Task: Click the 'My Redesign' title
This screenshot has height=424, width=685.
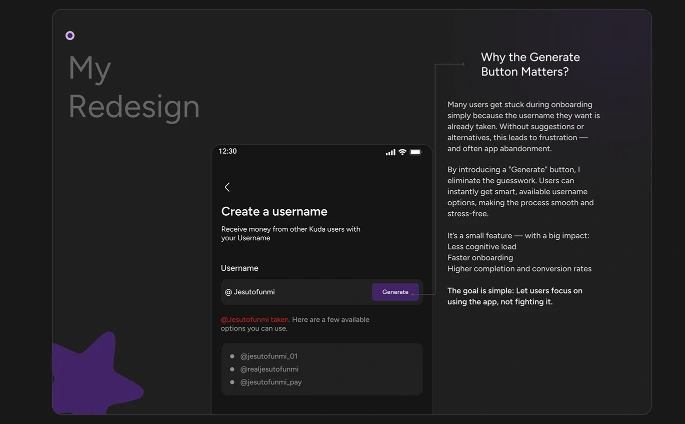Action: point(133,87)
